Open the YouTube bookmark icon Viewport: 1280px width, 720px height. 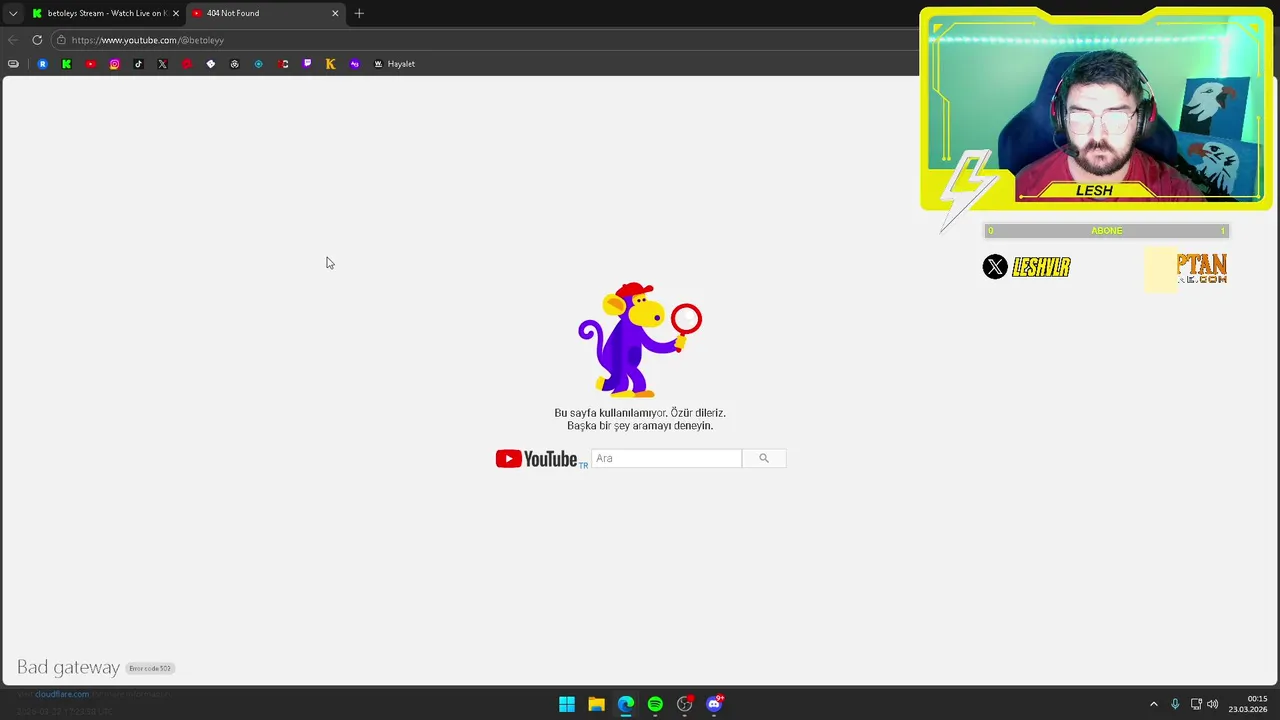point(90,64)
